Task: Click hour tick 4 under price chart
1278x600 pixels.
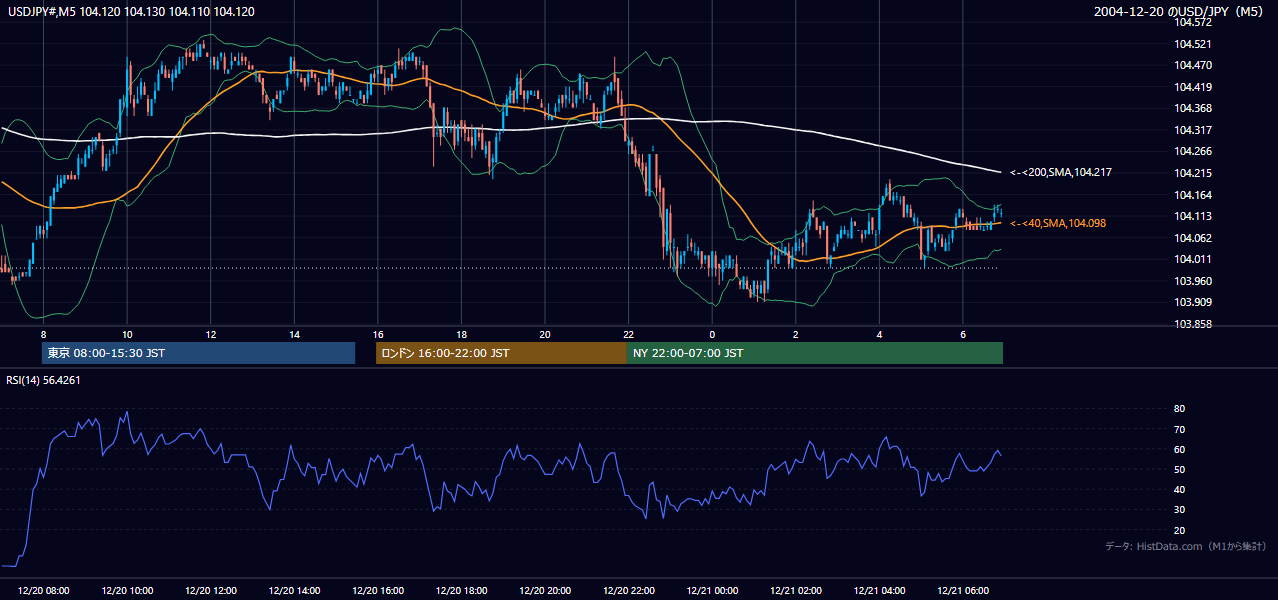Action: (x=879, y=335)
